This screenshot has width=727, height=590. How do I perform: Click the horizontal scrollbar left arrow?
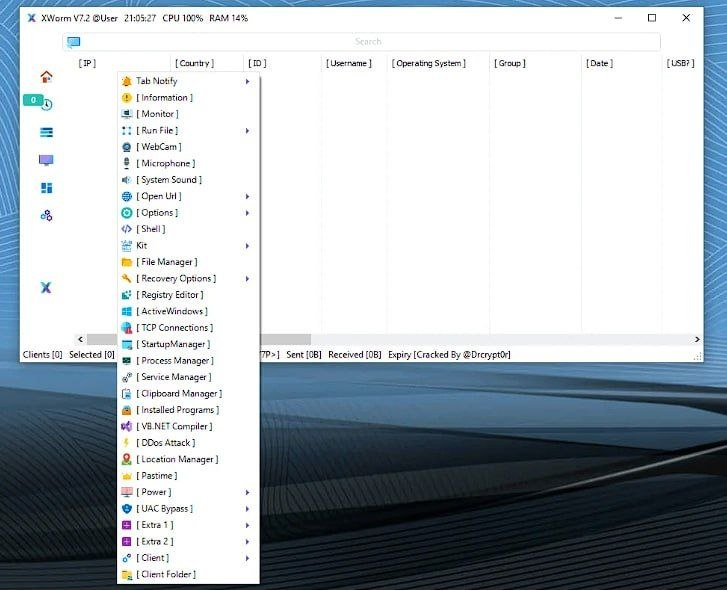pyautogui.click(x=80, y=339)
